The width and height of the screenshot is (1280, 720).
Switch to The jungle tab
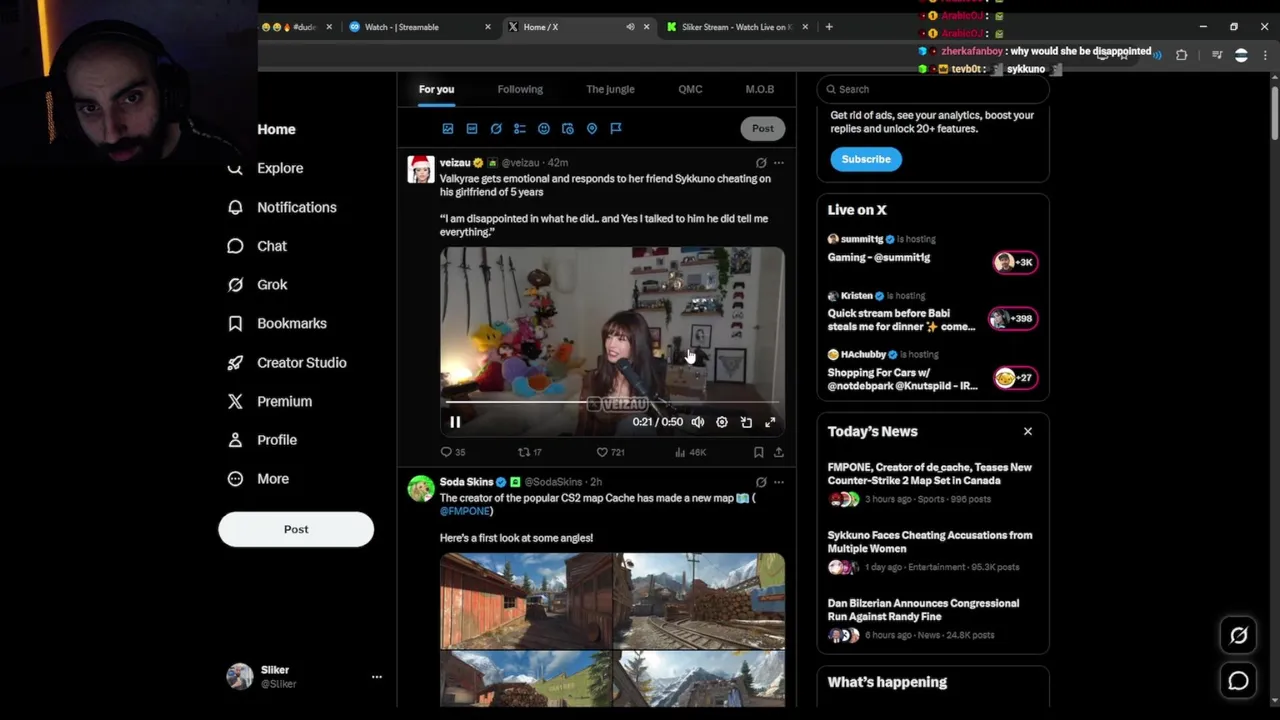(610, 89)
